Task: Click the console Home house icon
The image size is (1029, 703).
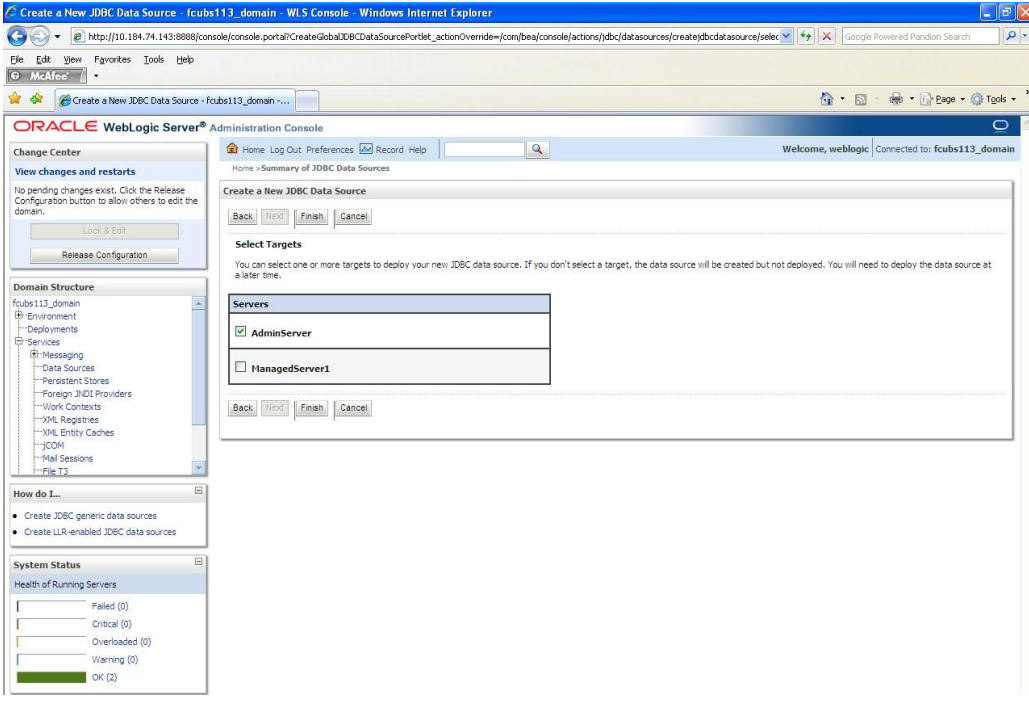Action: pyautogui.click(x=232, y=149)
